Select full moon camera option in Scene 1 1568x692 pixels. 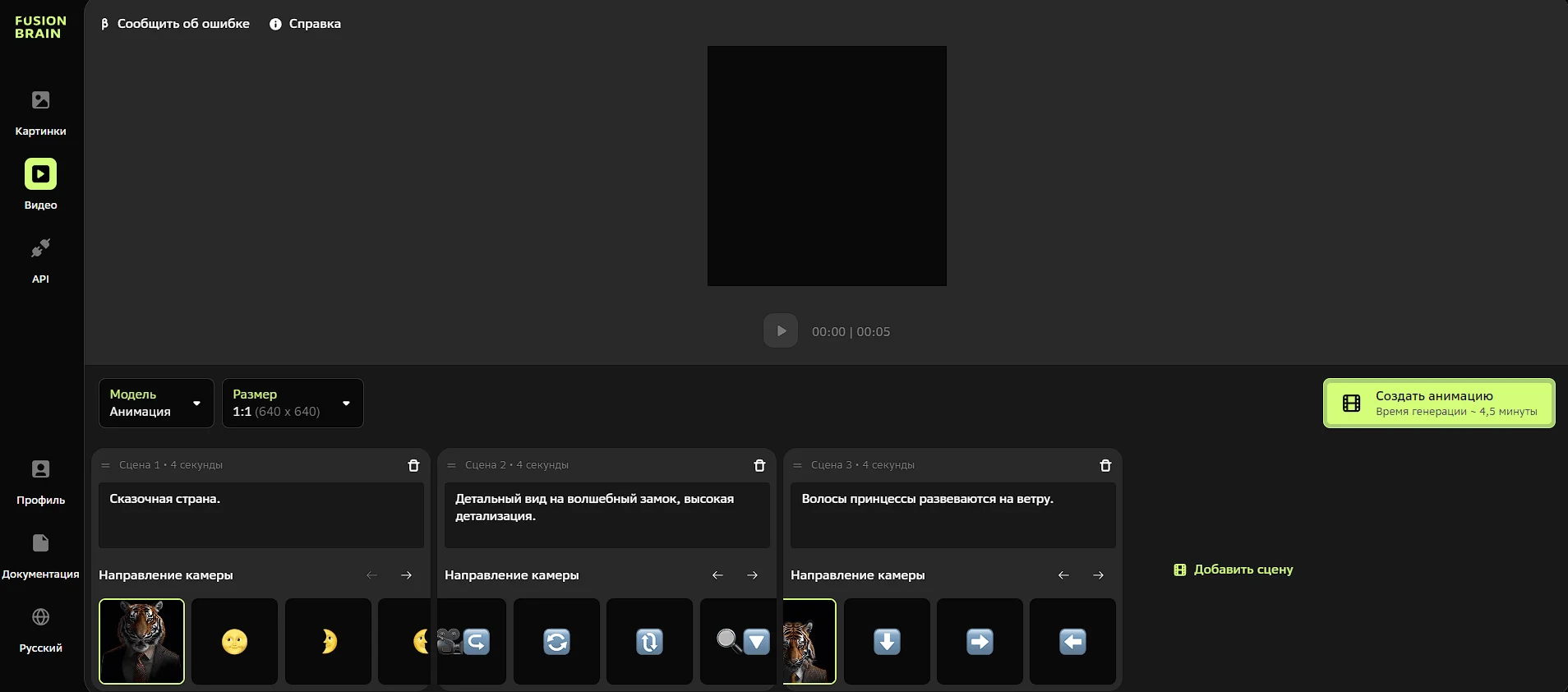pyautogui.click(x=234, y=641)
